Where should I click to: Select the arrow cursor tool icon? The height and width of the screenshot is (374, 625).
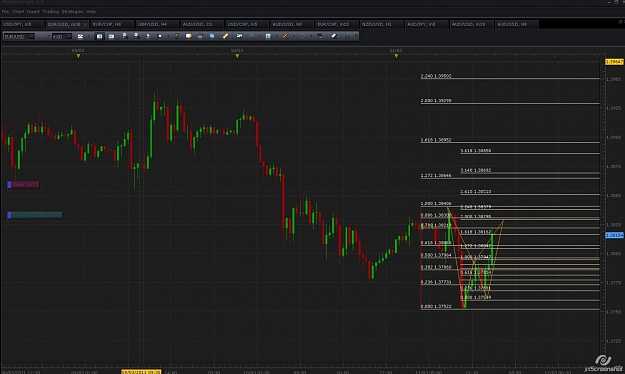pyautogui.click(x=148, y=36)
